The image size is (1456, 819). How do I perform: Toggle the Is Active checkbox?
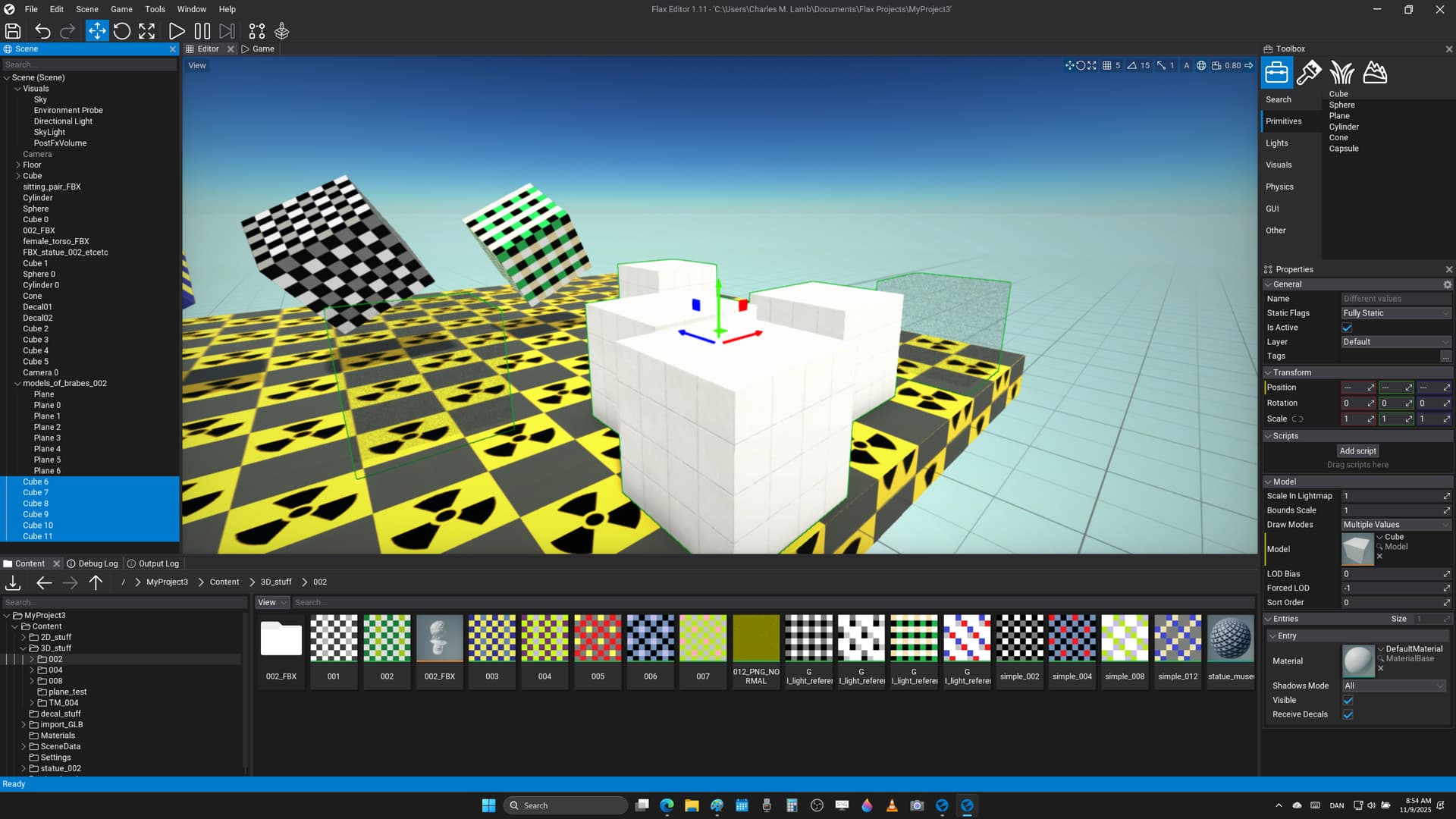click(x=1348, y=328)
